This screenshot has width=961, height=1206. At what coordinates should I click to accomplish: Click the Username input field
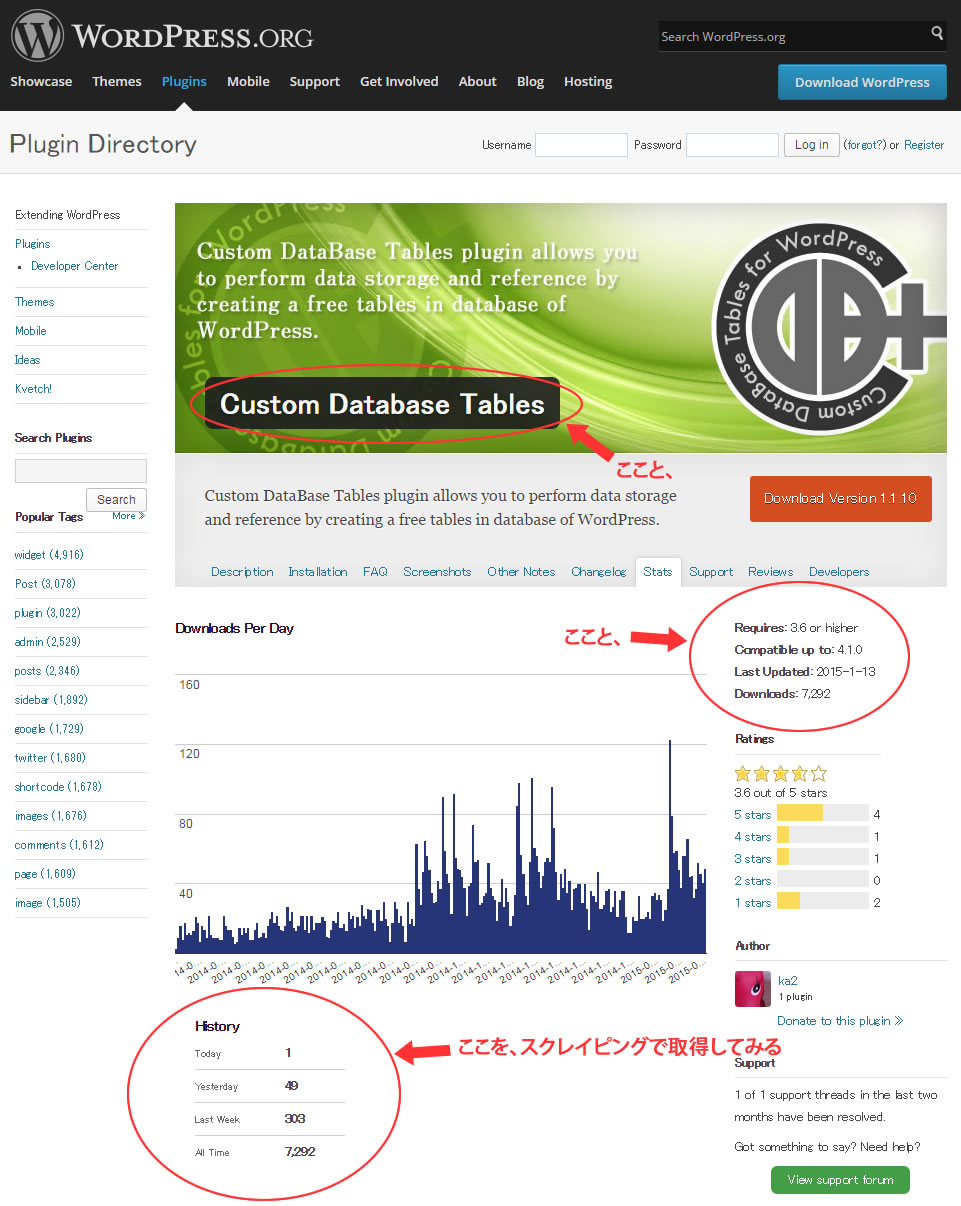point(581,144)
